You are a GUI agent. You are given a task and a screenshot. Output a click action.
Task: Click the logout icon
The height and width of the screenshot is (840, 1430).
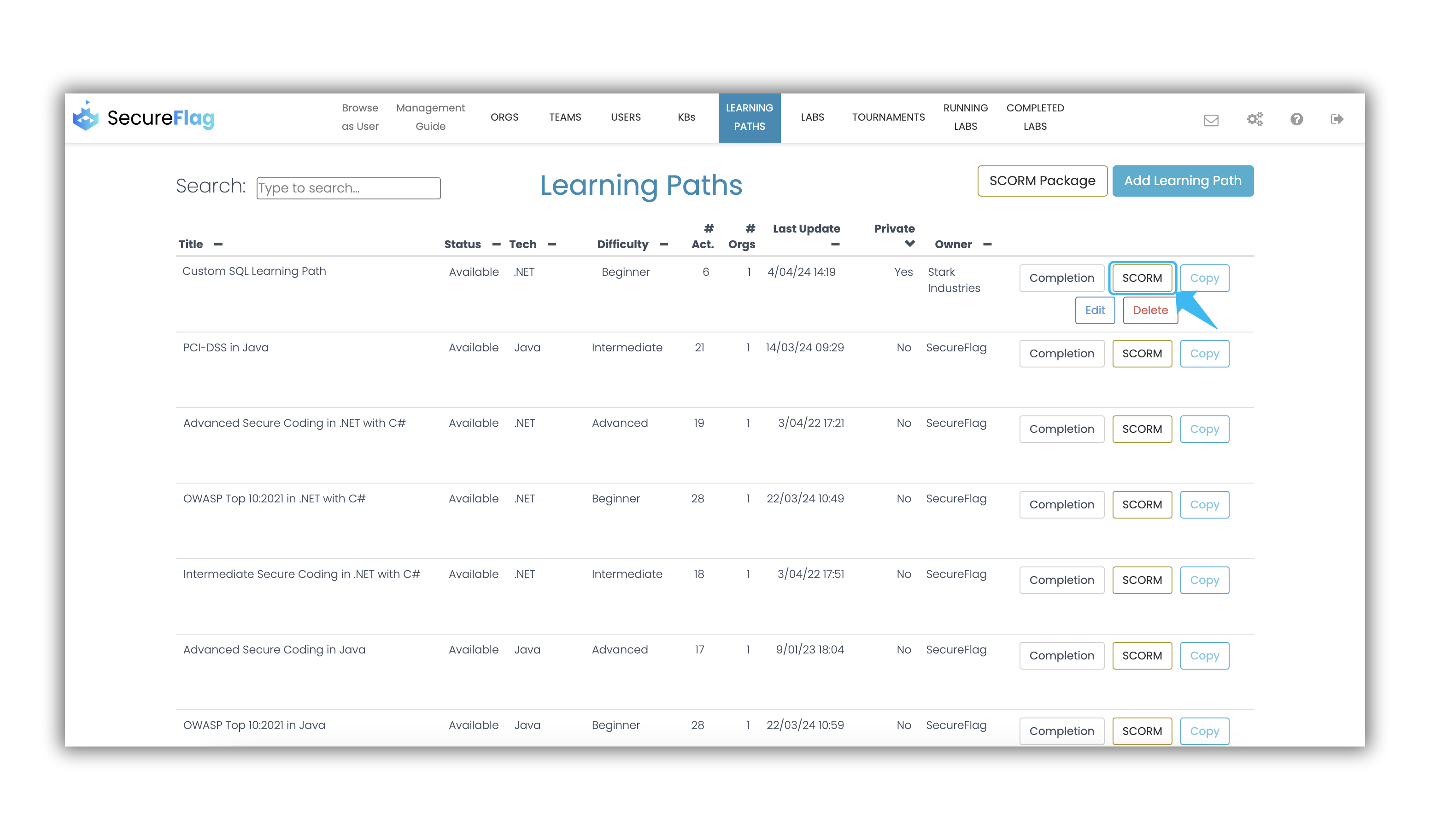point(1337,119)
